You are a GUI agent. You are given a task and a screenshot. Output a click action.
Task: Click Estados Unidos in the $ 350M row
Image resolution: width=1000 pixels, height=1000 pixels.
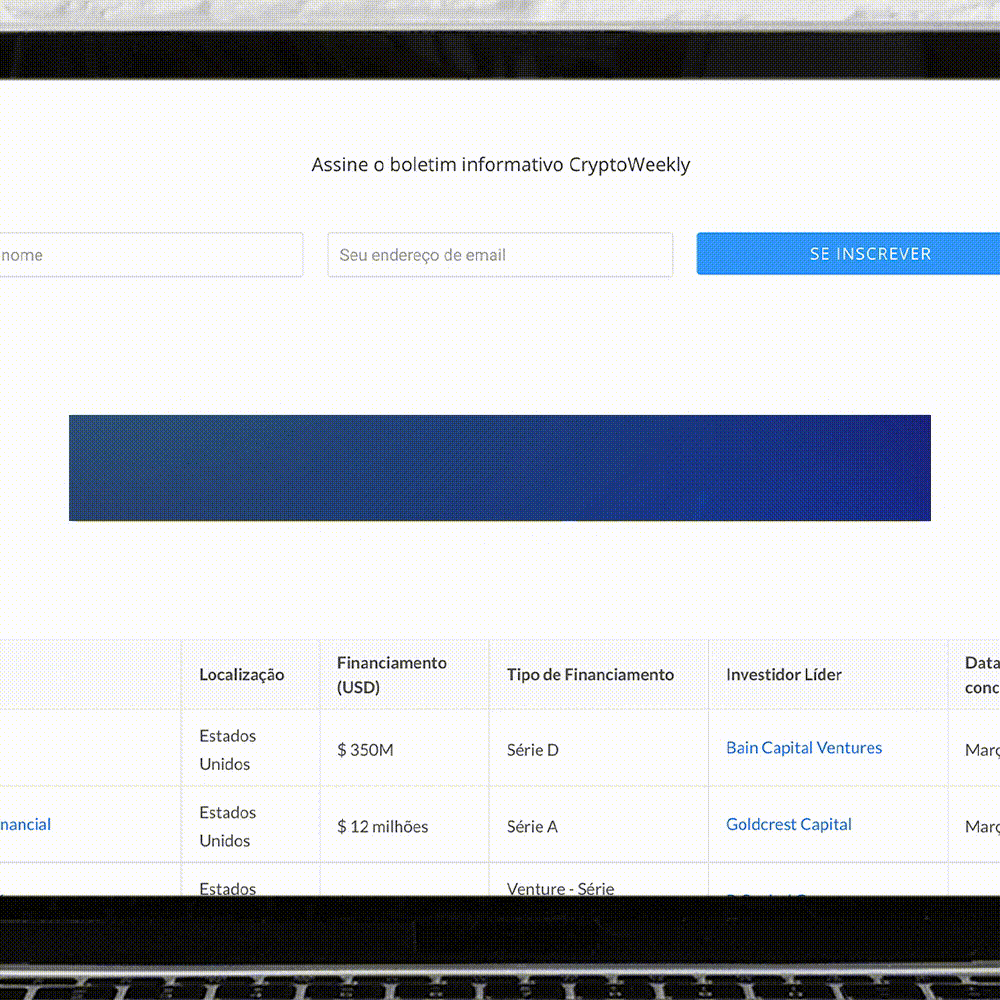[x=227, y=750]
